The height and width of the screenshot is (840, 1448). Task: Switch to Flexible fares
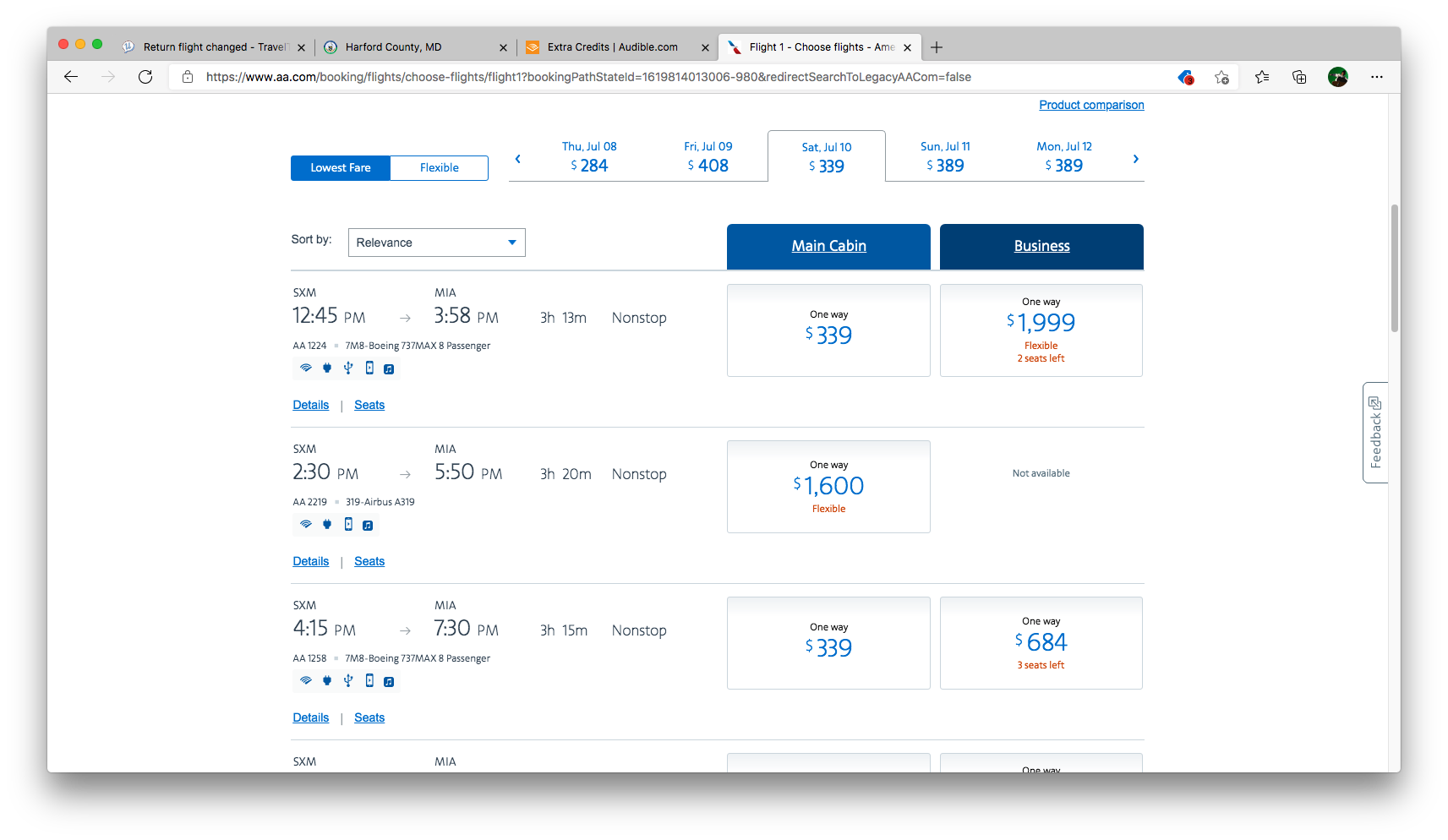[440, 168]
